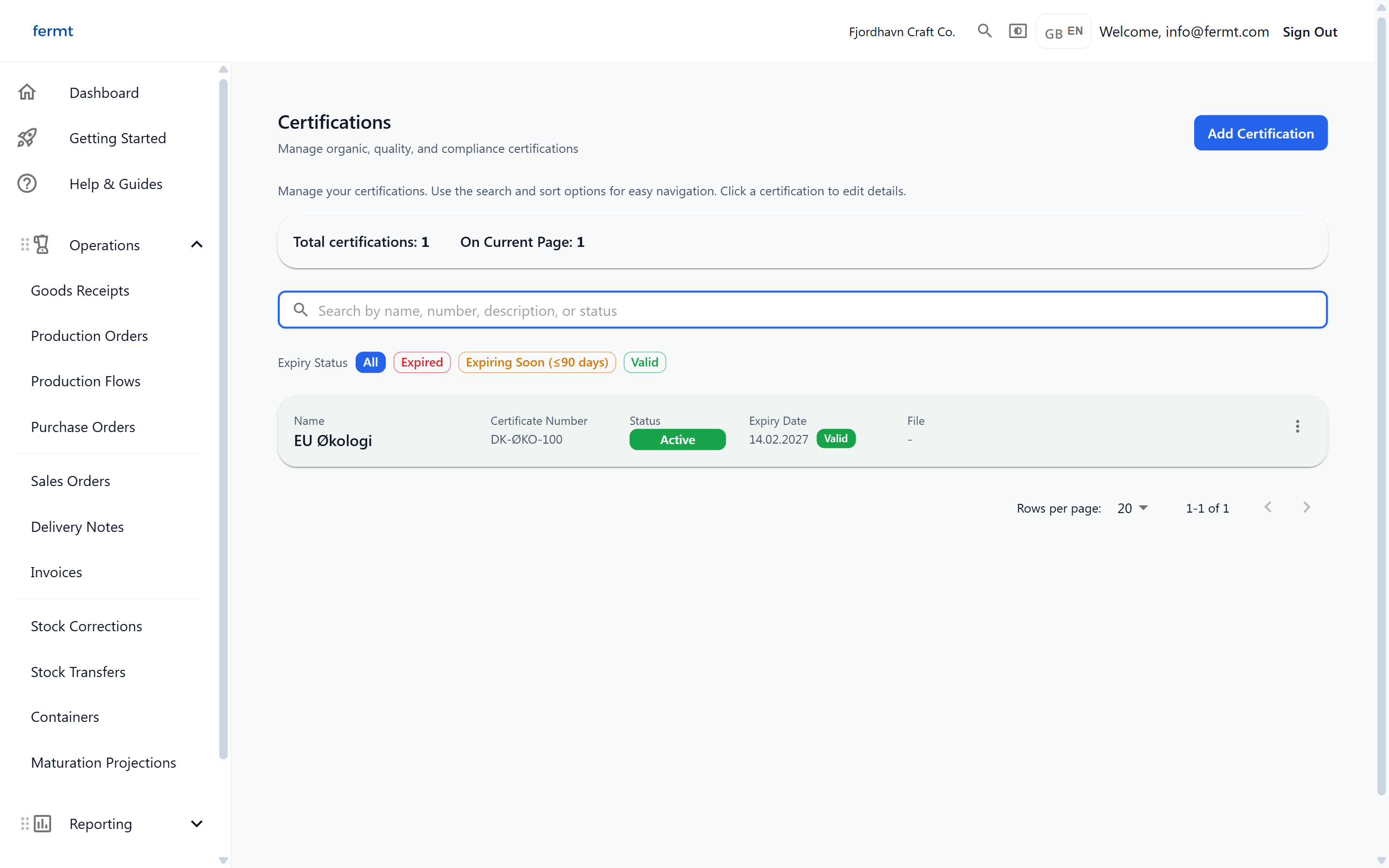Open Getting Started page
Image resolution: width=1389 pixels, height=868 pixels.
pyautogui.click(x=118, y=138)
